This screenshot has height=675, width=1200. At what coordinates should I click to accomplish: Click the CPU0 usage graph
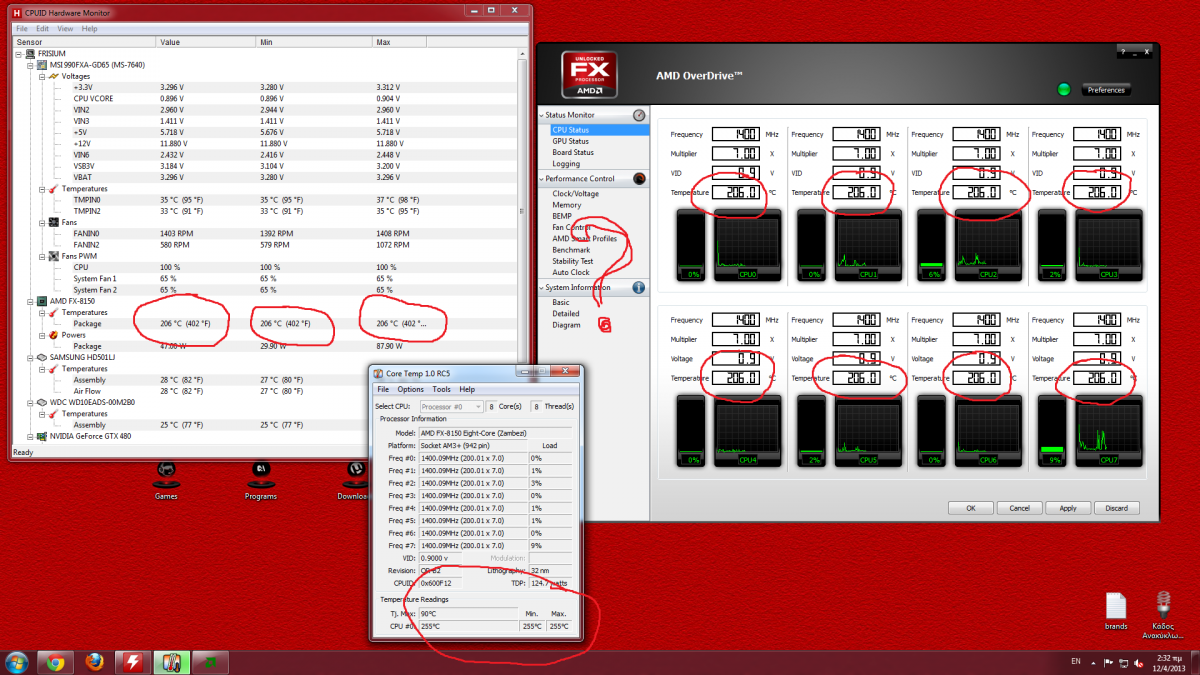tap(747, 245)
